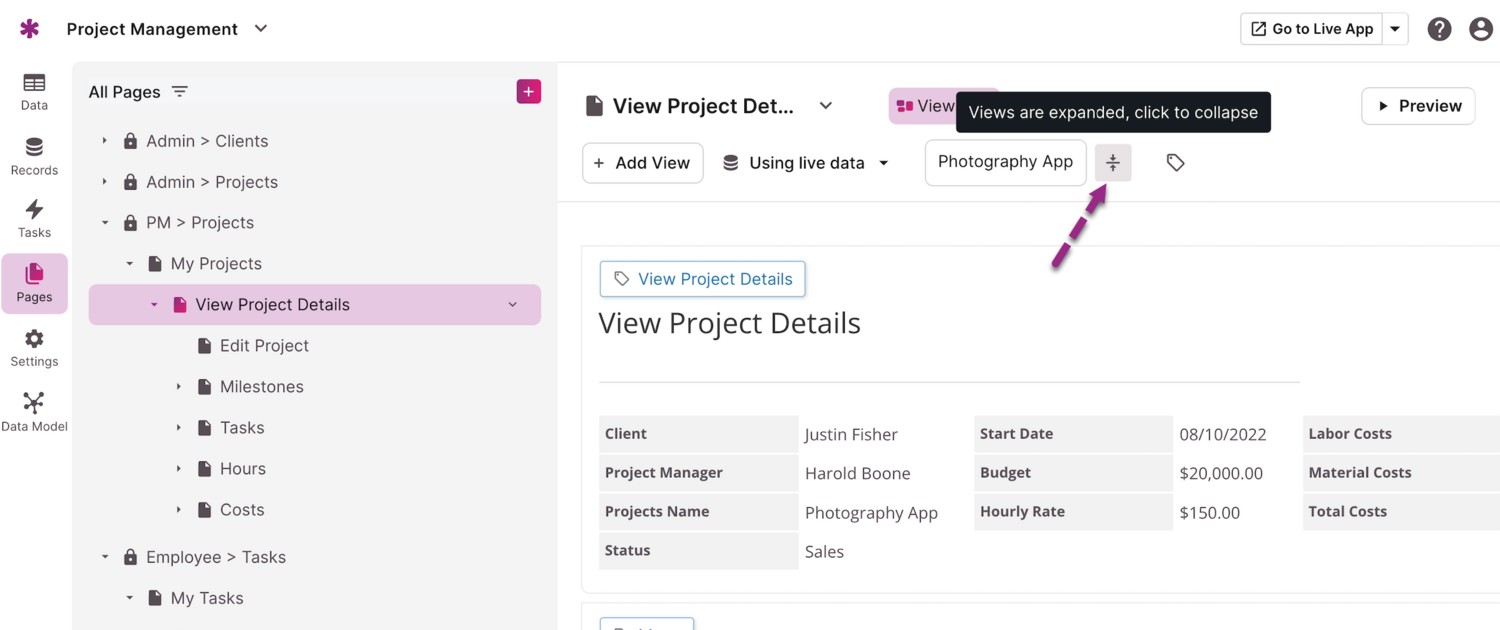1500x630 pixels.
Task: Click the Photography App record field
Action: [x=1005, y=163]
